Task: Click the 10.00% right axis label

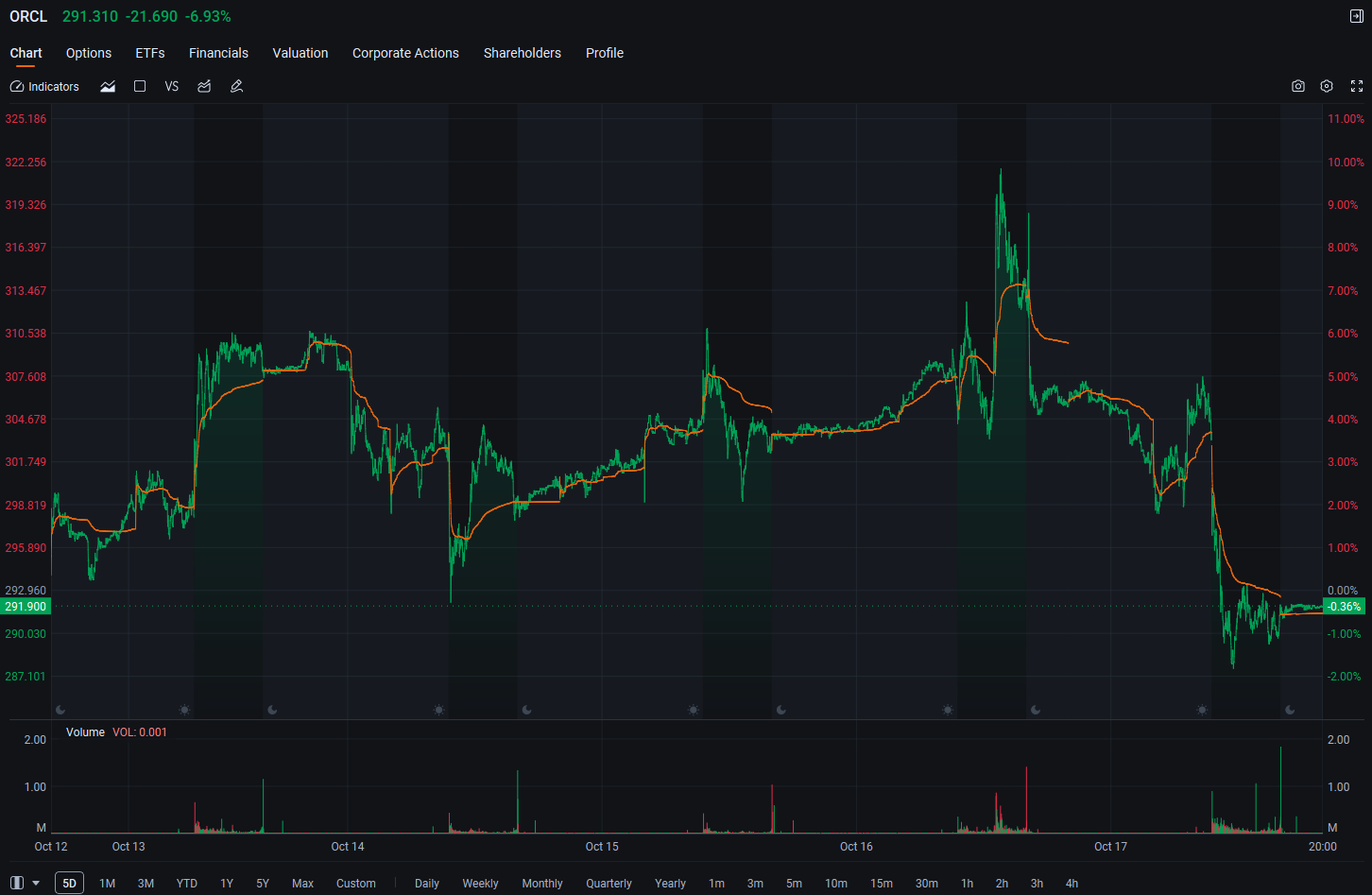Action: pyautogui.click(x=1346, y=163)
